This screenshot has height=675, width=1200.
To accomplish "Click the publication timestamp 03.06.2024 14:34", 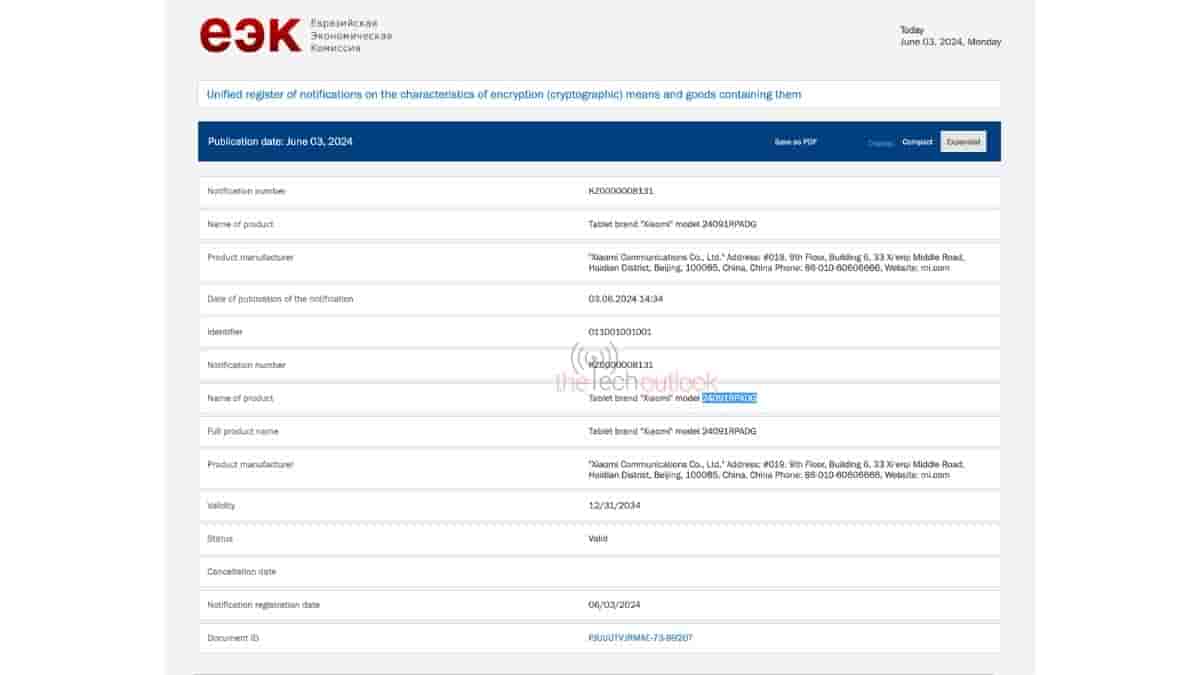I will (626, 299).
